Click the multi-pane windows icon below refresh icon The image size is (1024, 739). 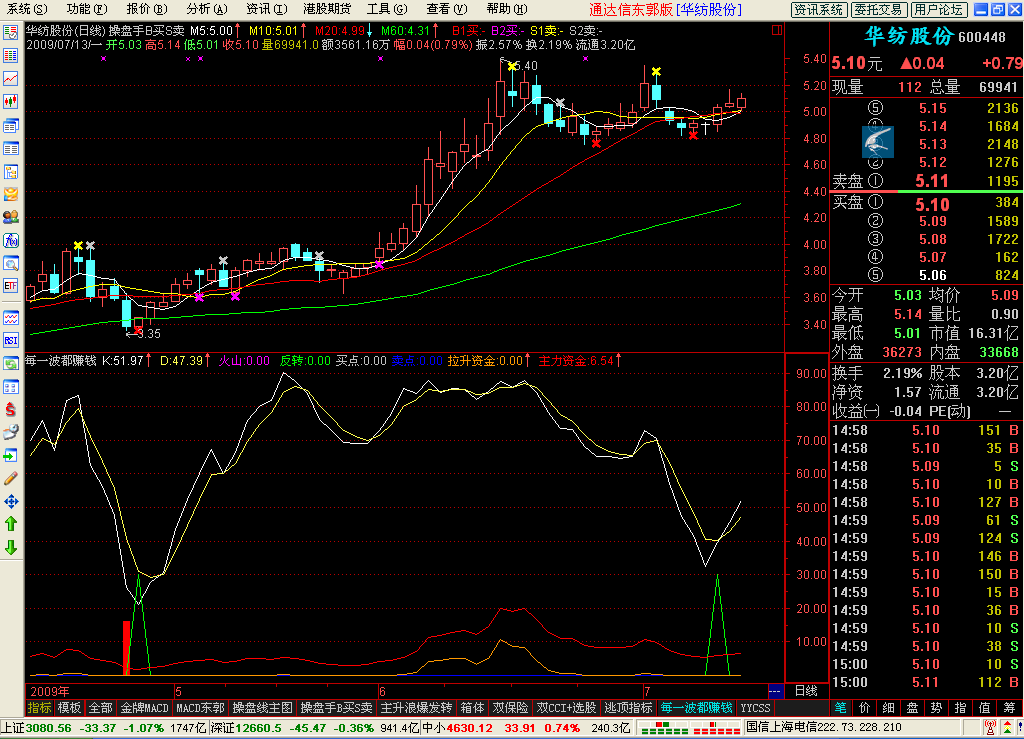pos(10,387)
